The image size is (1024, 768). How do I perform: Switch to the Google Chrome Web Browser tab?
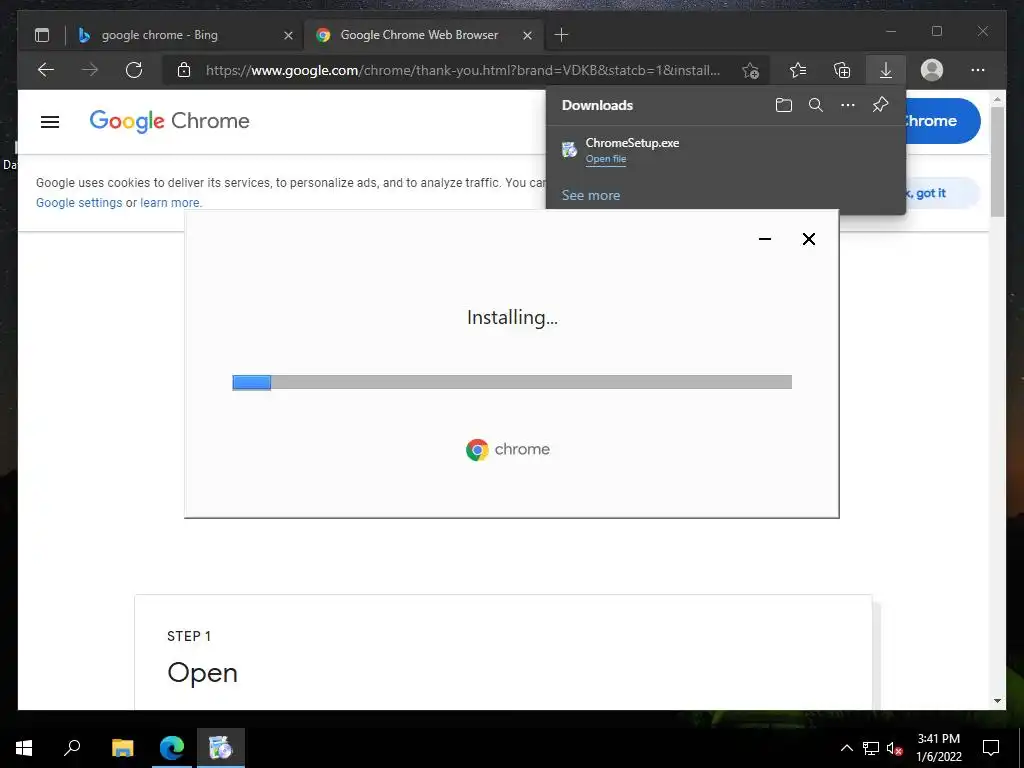coord(424,35)
